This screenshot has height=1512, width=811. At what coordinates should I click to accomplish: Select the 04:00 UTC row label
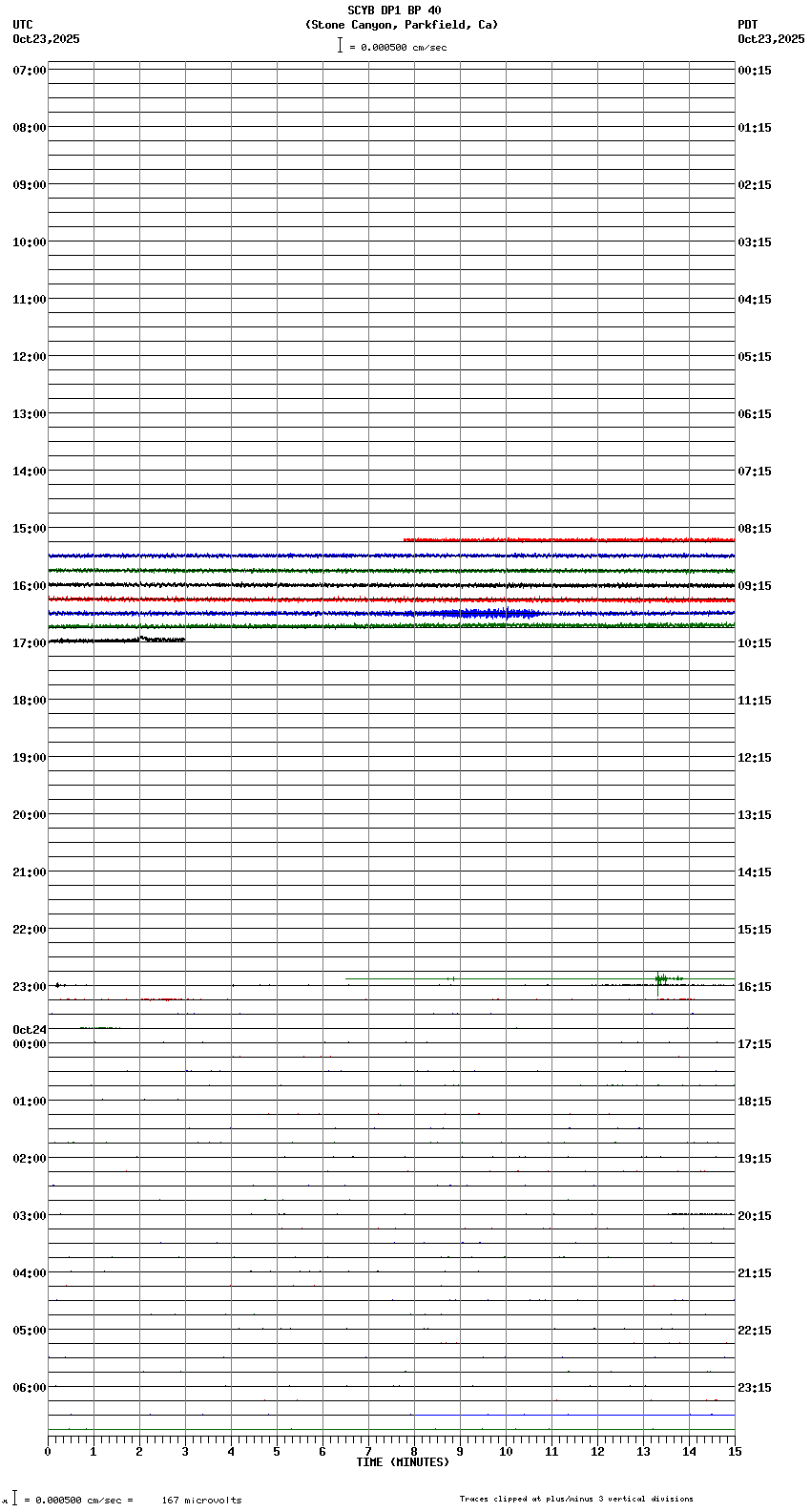tap(30, 1273)
